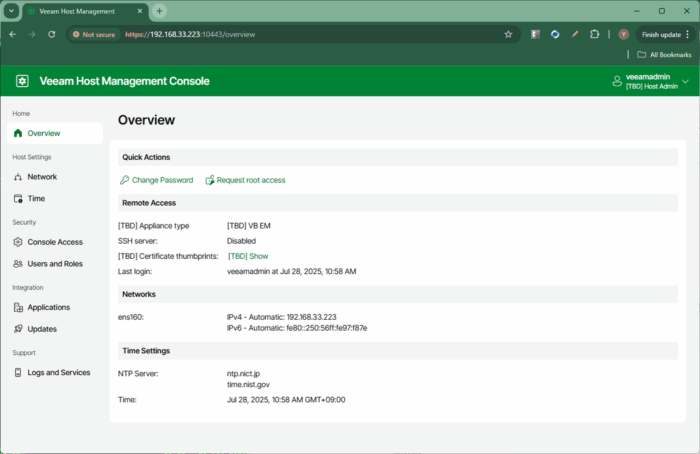Click the [TBD] VB EM appliance value
The height and width of the screenshot is (454, 700).
point(249,226)
